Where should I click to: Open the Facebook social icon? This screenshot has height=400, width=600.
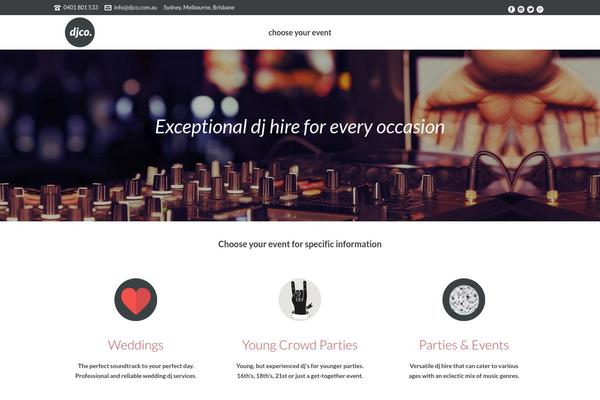click(x=511, y=10)
